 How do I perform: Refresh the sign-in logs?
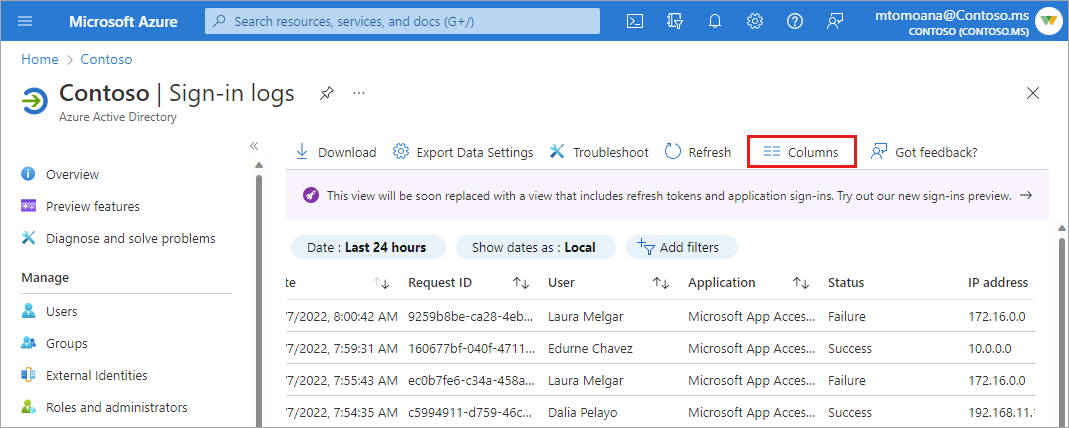pyautogui.click(x=698, y=153)
